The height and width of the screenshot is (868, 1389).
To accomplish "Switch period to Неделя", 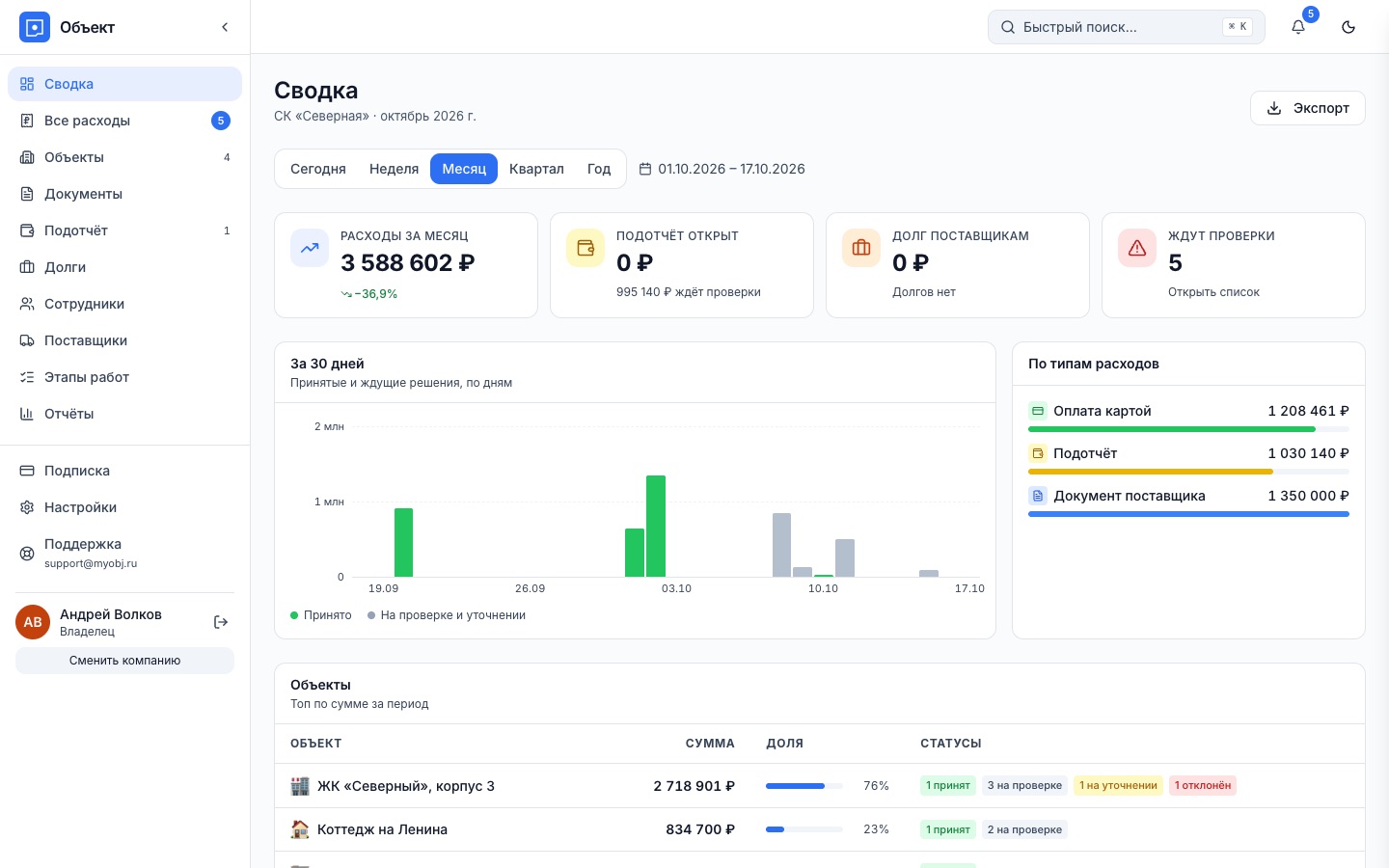I will tap(394, 169).
